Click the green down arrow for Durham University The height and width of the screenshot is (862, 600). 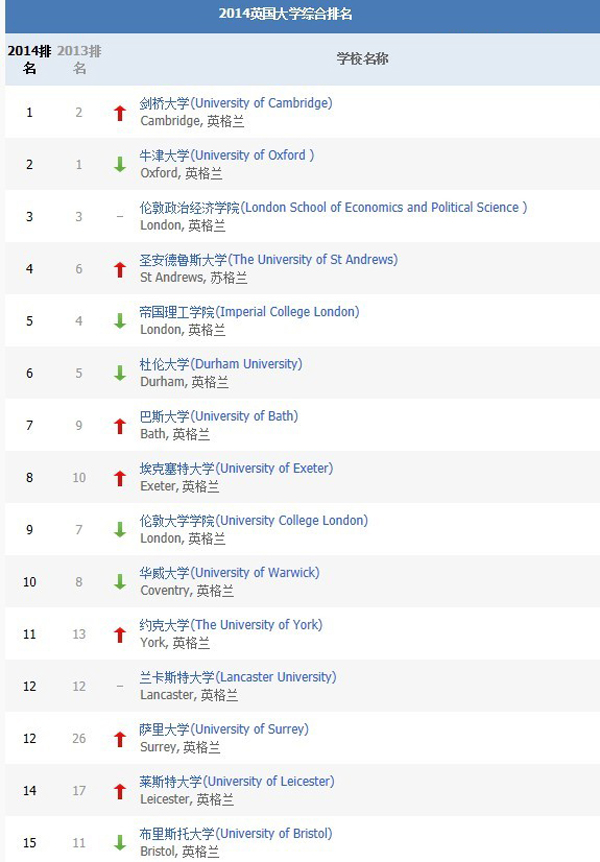point(120,373)
